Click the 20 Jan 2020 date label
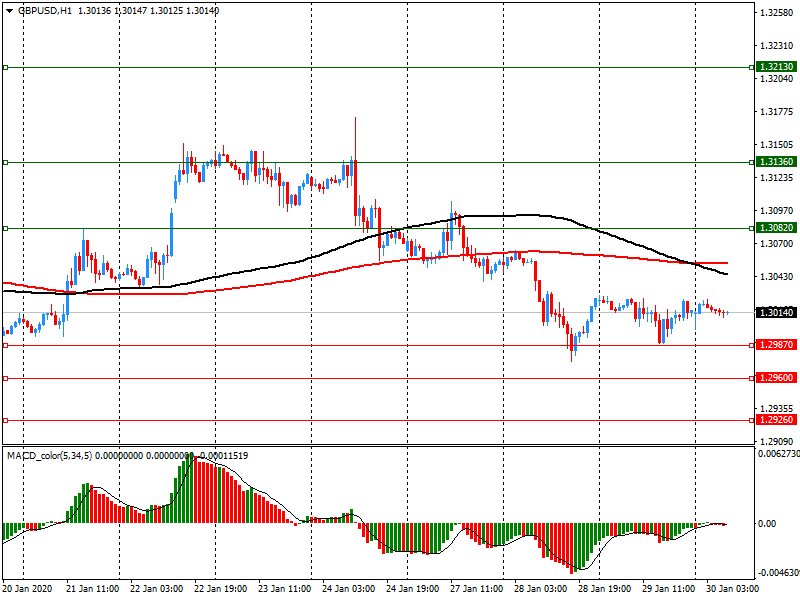Image resolution: width=800 pixels, height=600 pixels. point(27,590)
